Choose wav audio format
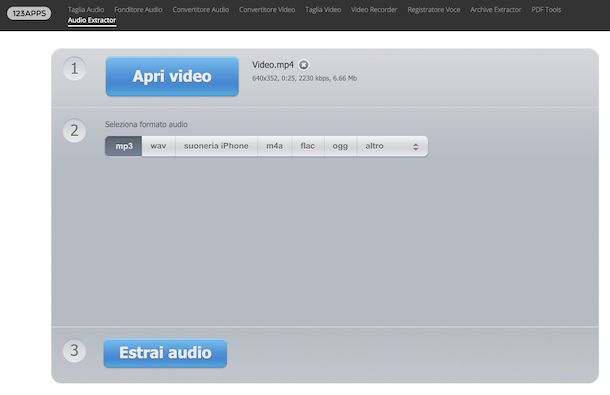This screenshot has height=395, width=610. 158,146
